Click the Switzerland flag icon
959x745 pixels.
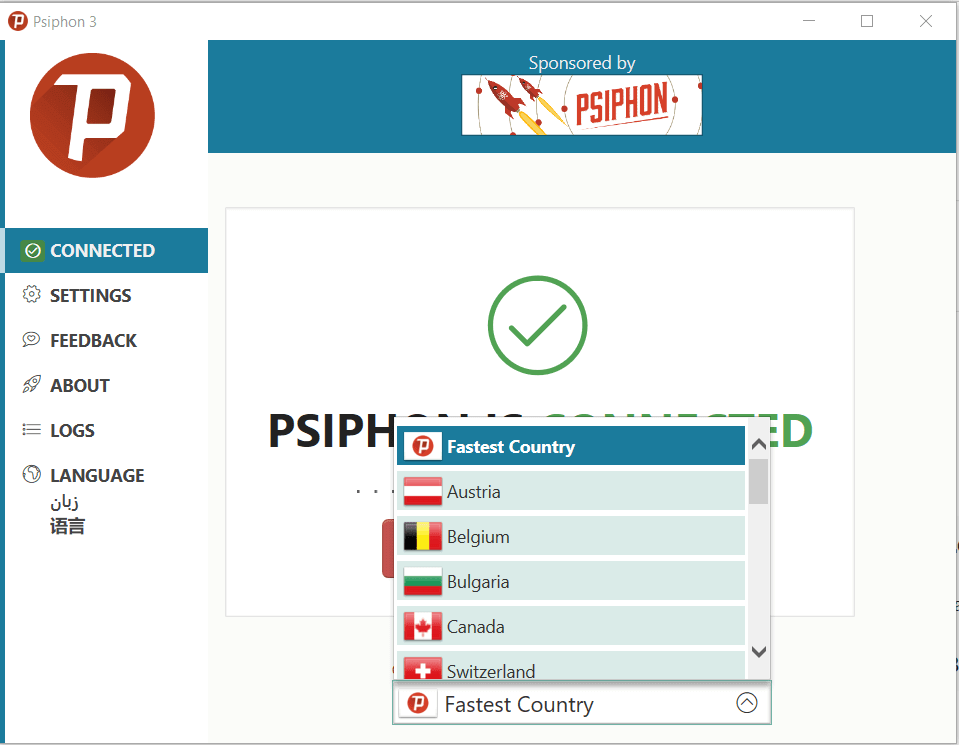(422, 669)
